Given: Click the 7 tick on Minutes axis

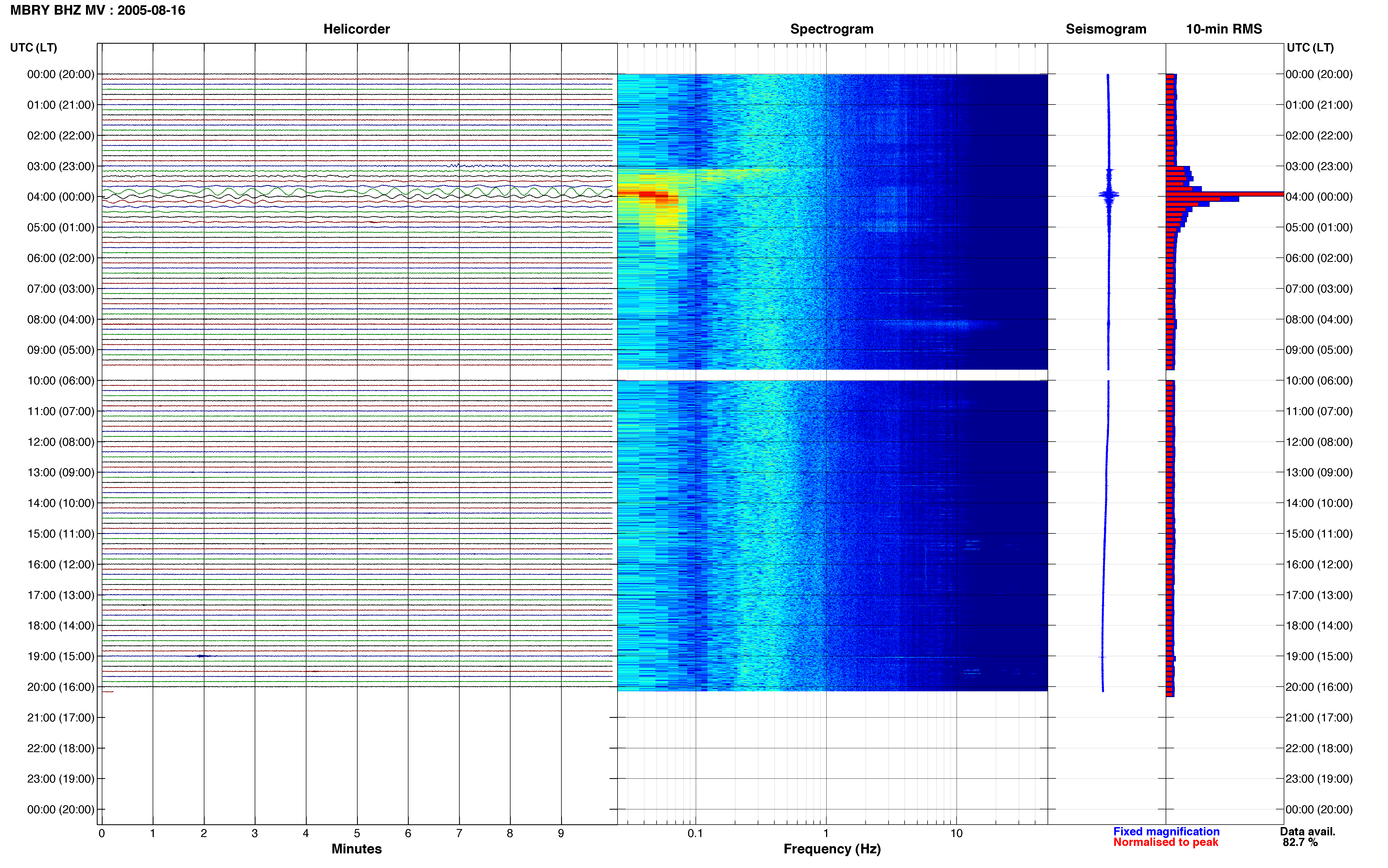Looking at the screenshot, I should [x=459, y=833].
